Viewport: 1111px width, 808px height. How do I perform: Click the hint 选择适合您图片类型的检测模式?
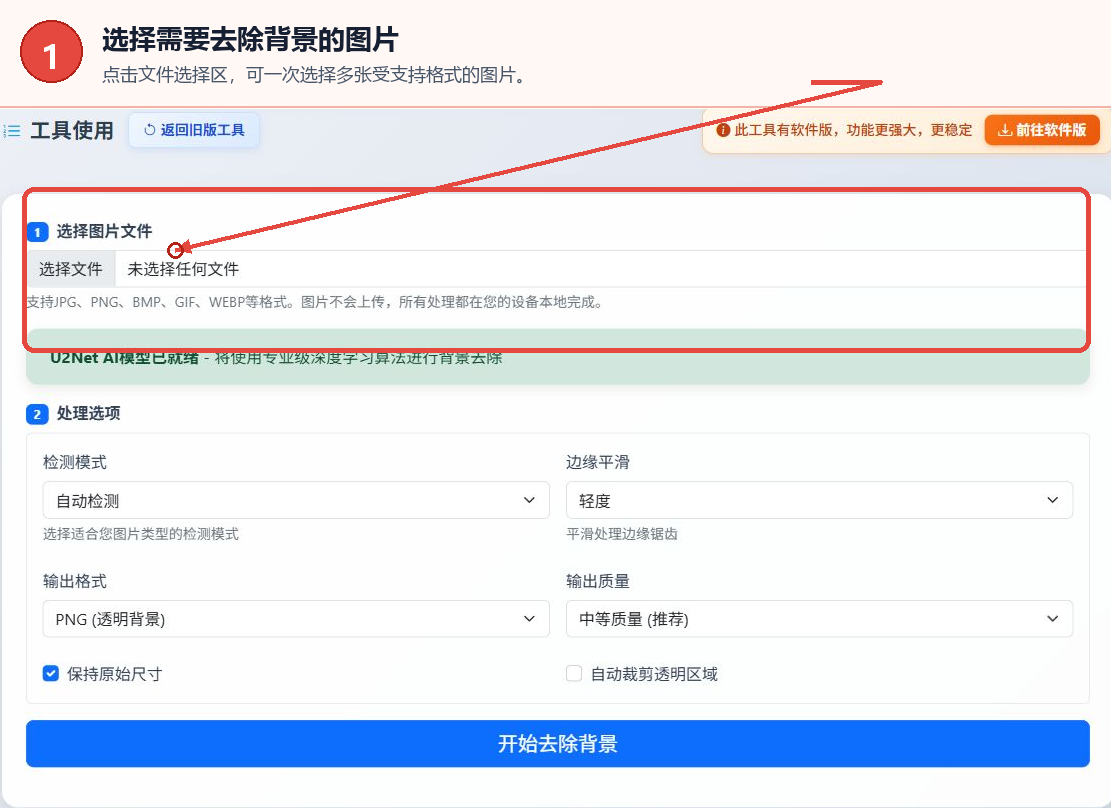point(141,534)
